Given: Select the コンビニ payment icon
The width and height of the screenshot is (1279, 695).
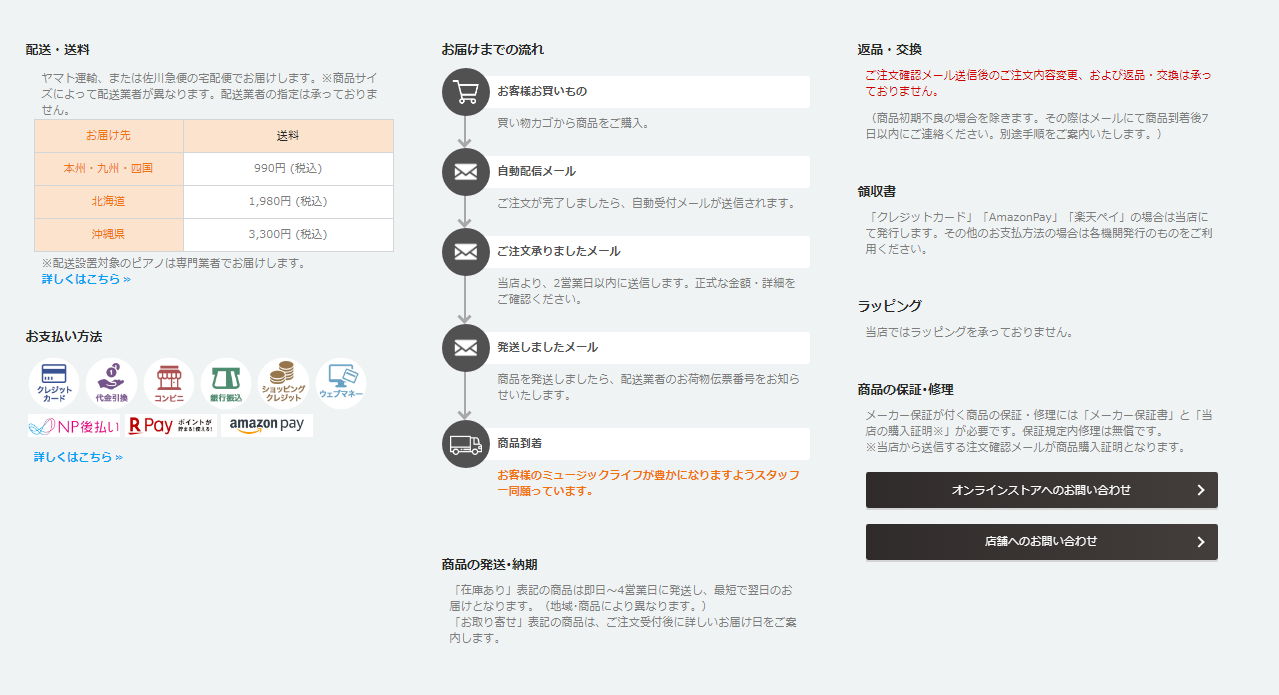Looking at the screenshot, I should click(x=169, y=384).
